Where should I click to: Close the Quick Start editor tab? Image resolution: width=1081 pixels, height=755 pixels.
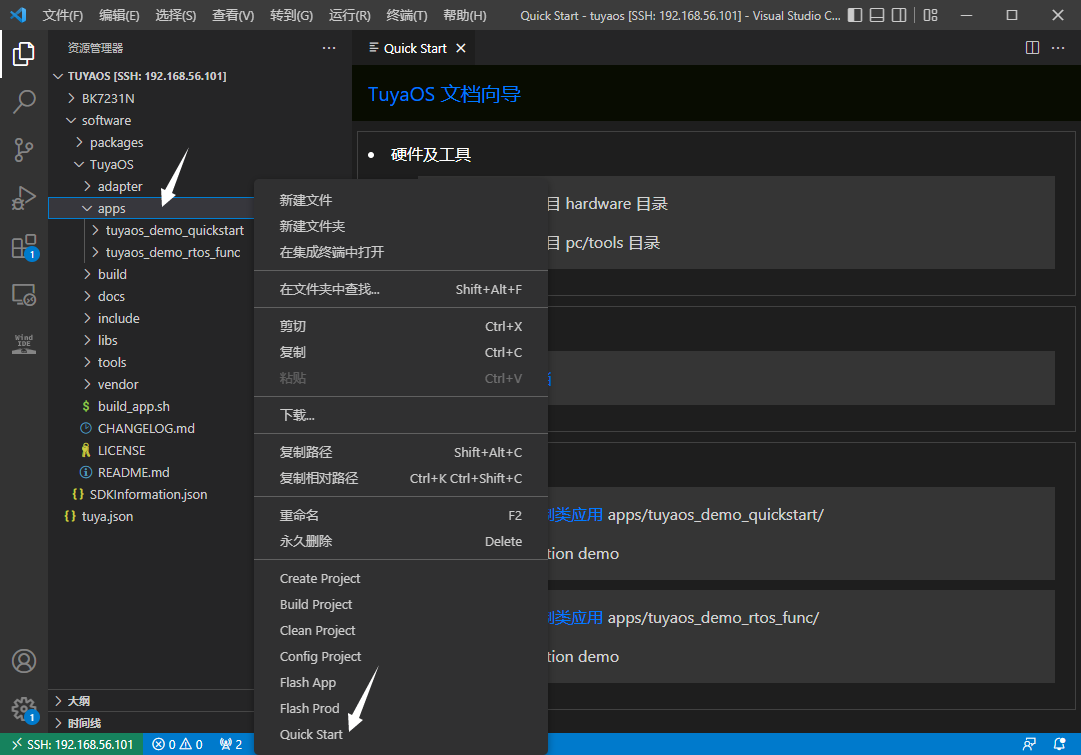[x=461, y=48]
